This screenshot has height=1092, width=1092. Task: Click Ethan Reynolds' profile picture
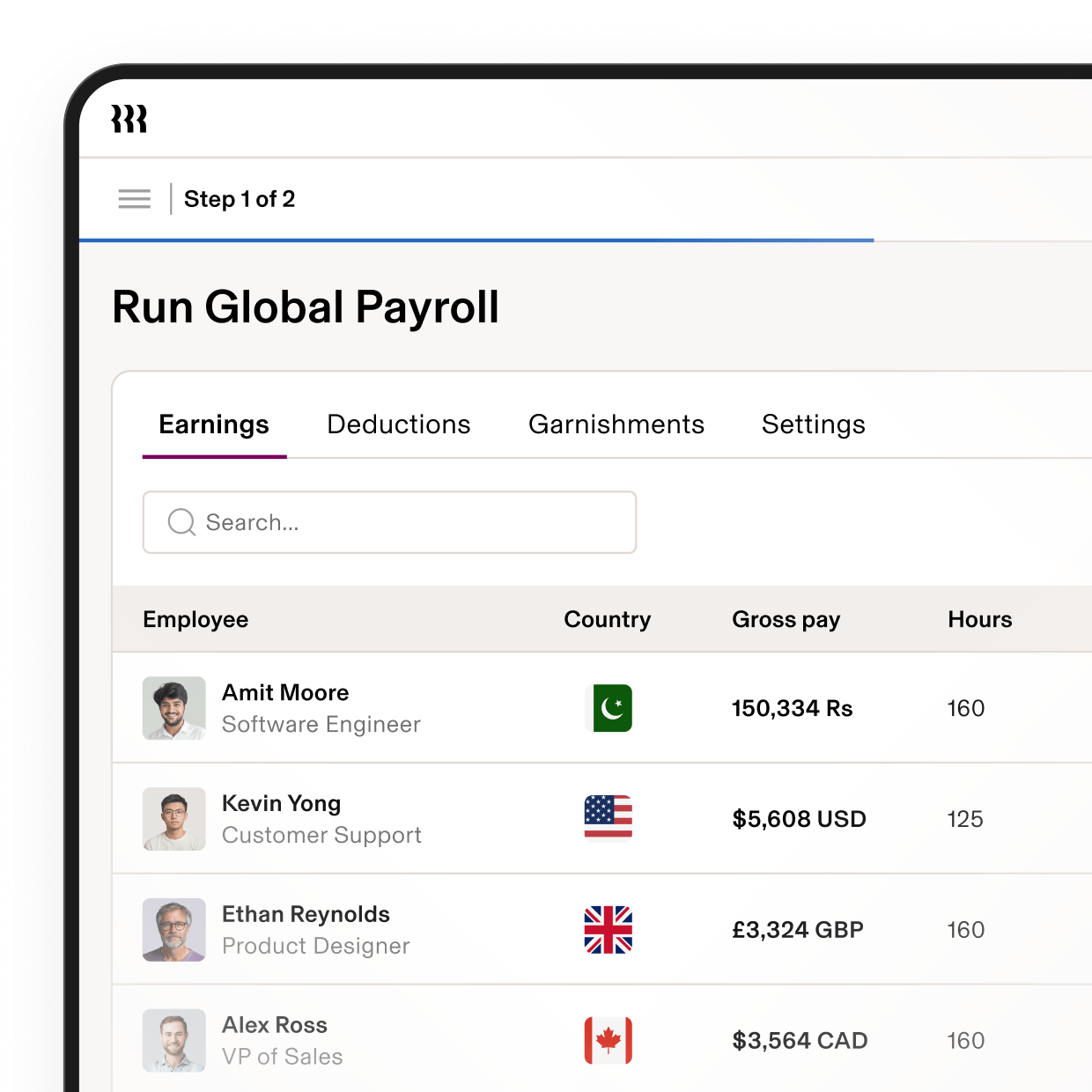173,930
